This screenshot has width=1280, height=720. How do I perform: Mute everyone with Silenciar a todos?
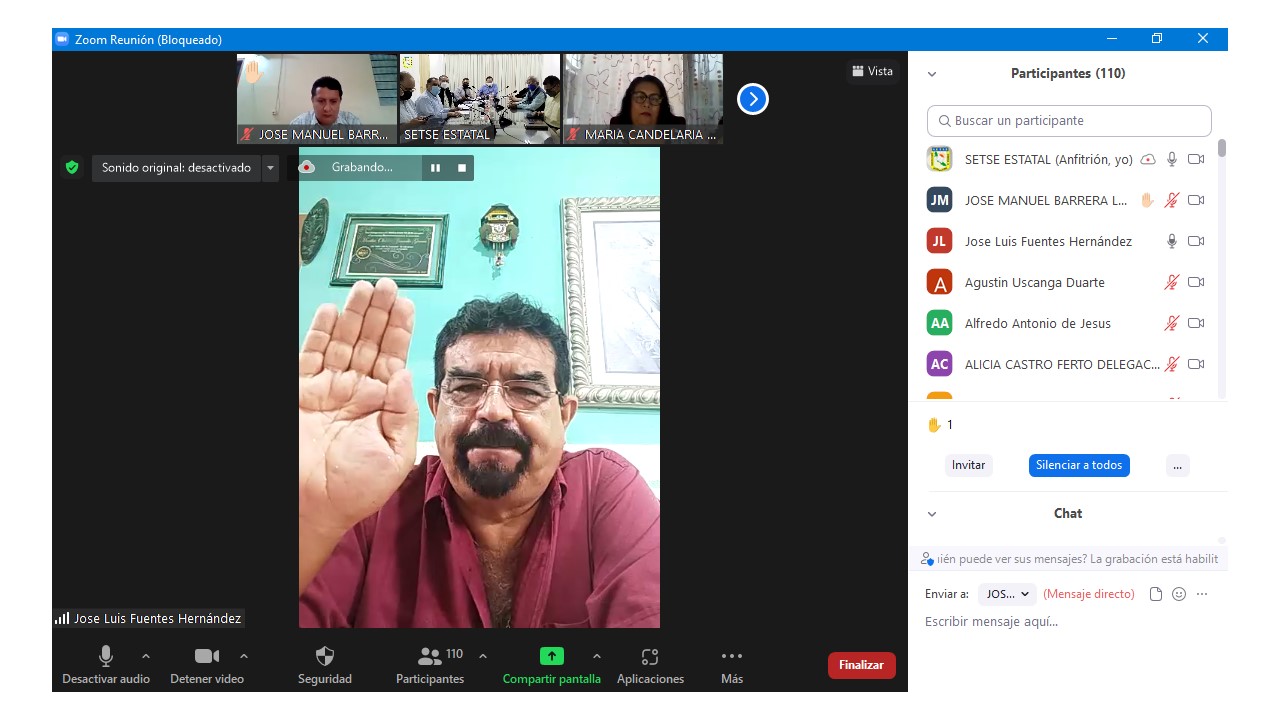1079,465
